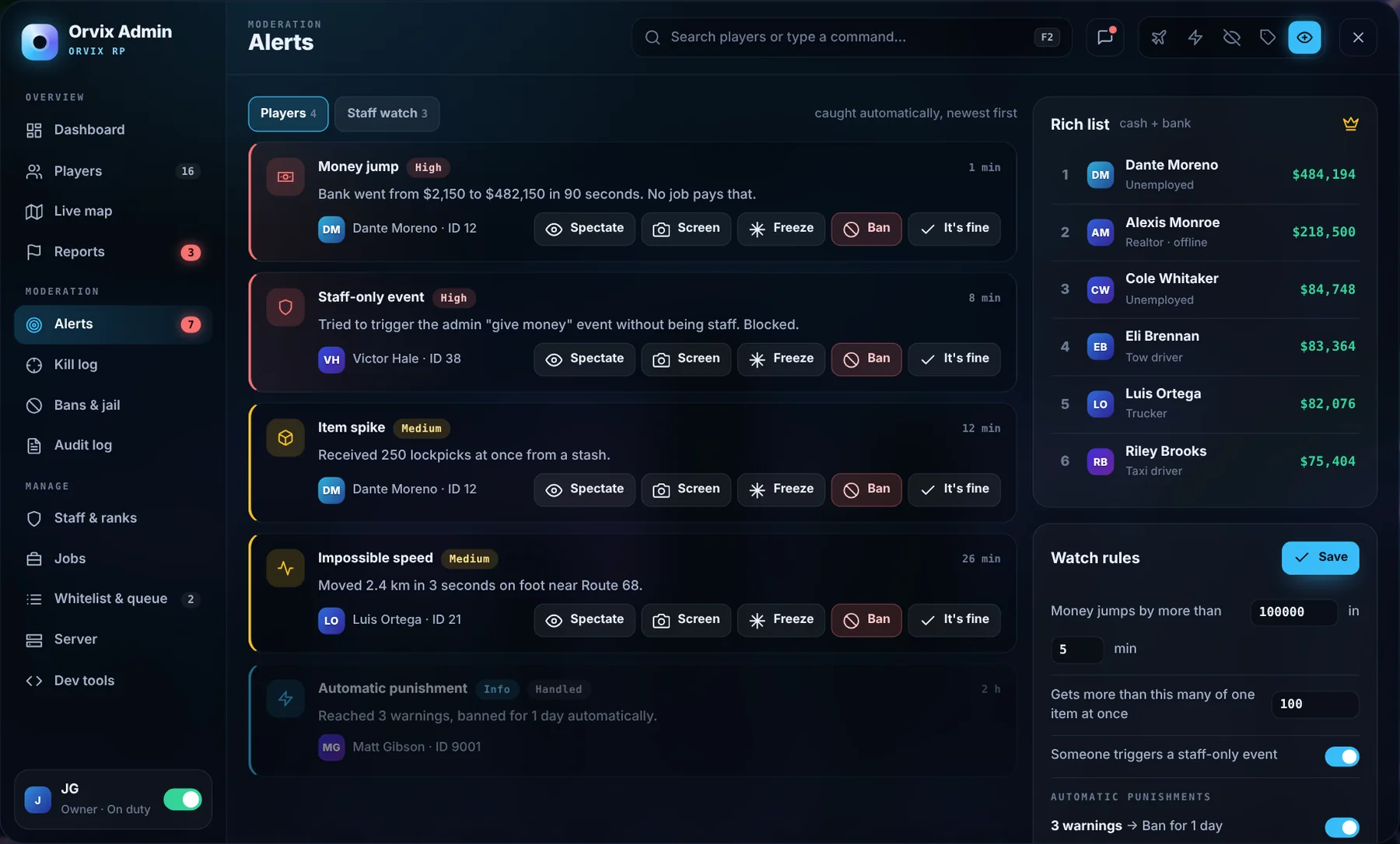This screenshot has height=844, width=1400.
Task: Open Whitelist & queue page
Action: (113, 599)
